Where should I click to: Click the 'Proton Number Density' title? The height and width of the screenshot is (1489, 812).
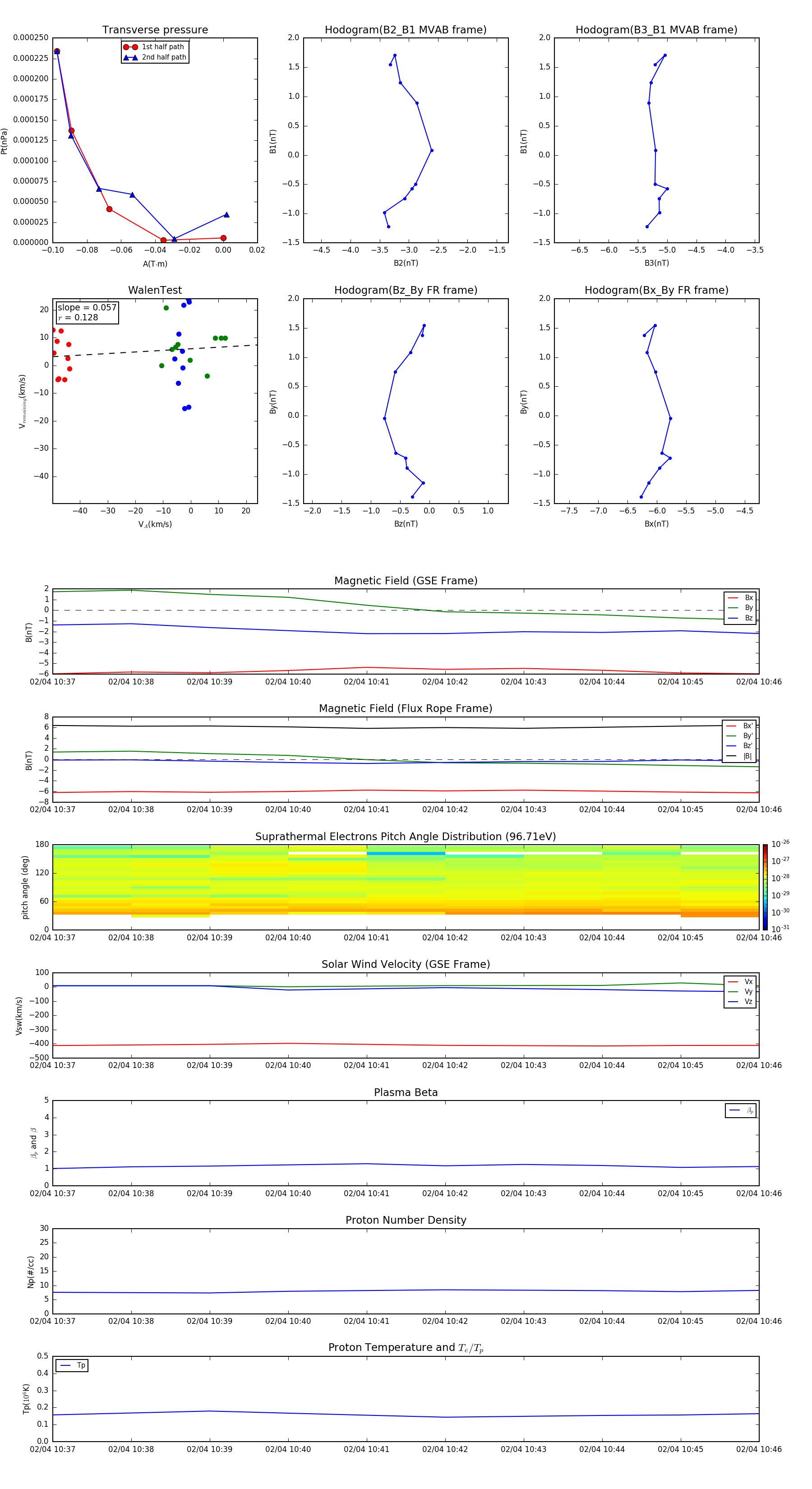click(x=406, y=1220)
